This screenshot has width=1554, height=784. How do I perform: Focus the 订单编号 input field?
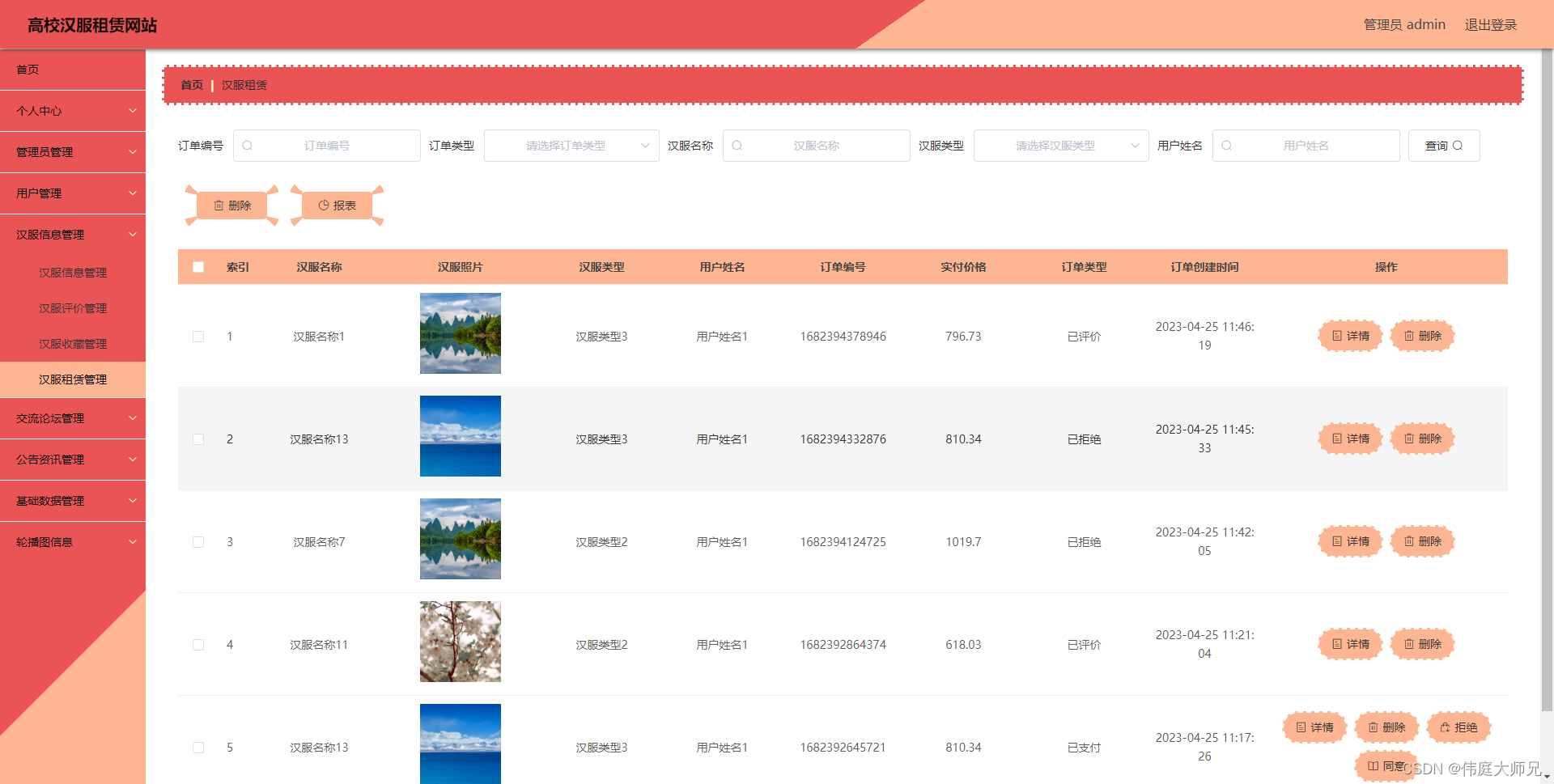327,146
